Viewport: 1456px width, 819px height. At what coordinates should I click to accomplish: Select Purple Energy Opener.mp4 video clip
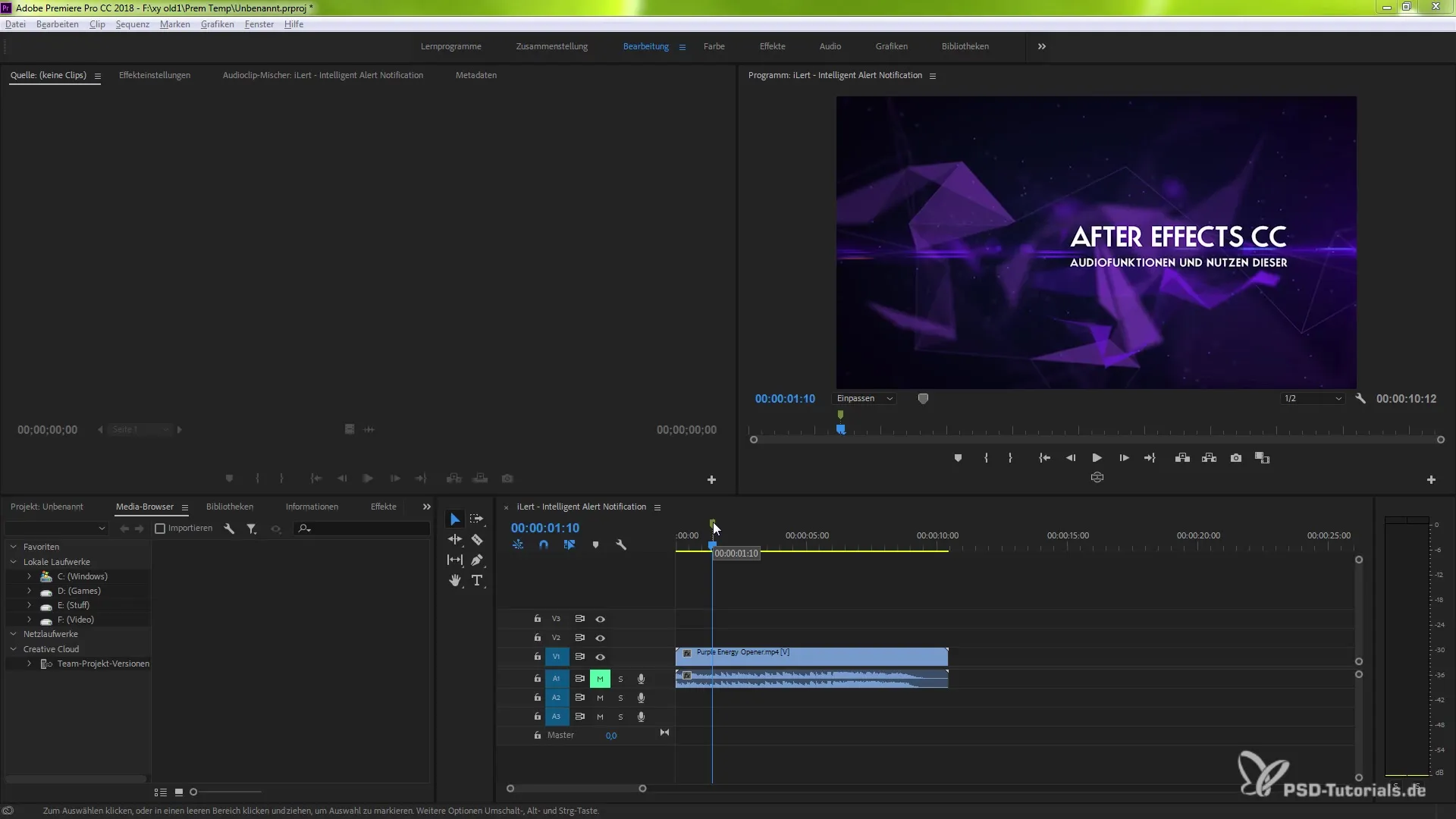tap(811, 657)
